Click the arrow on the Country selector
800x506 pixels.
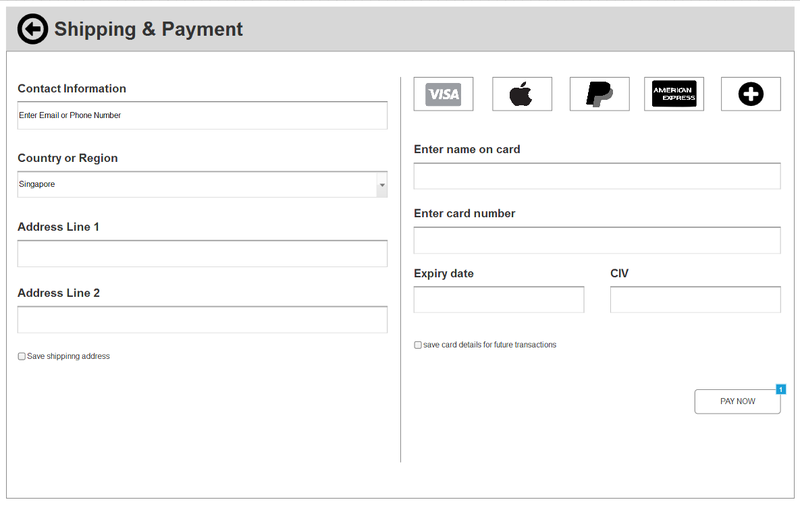click(x=381, y=185)
